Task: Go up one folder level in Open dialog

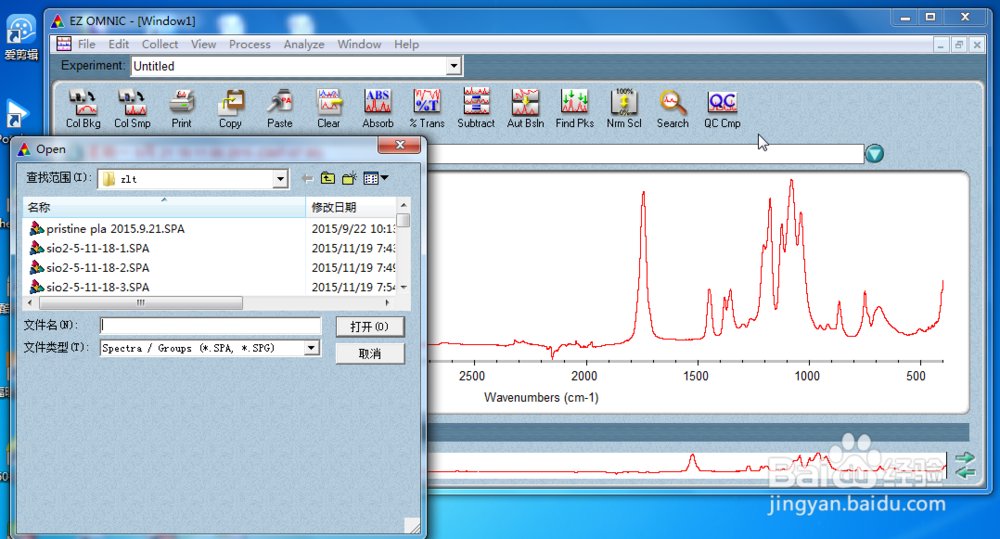Action: click(328, 179)
